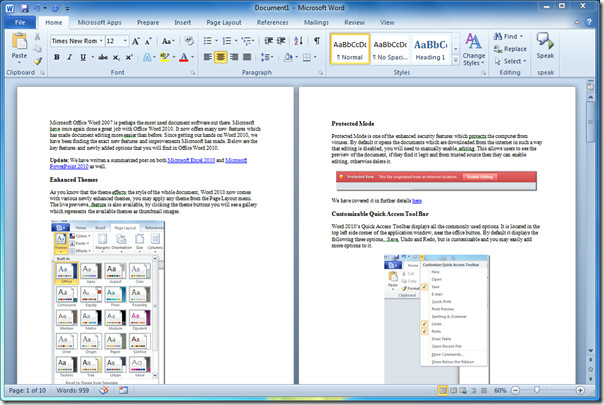Follow the Microsoft Excel 2010 link
Screen dimensions: 604x405
(191, 160)
